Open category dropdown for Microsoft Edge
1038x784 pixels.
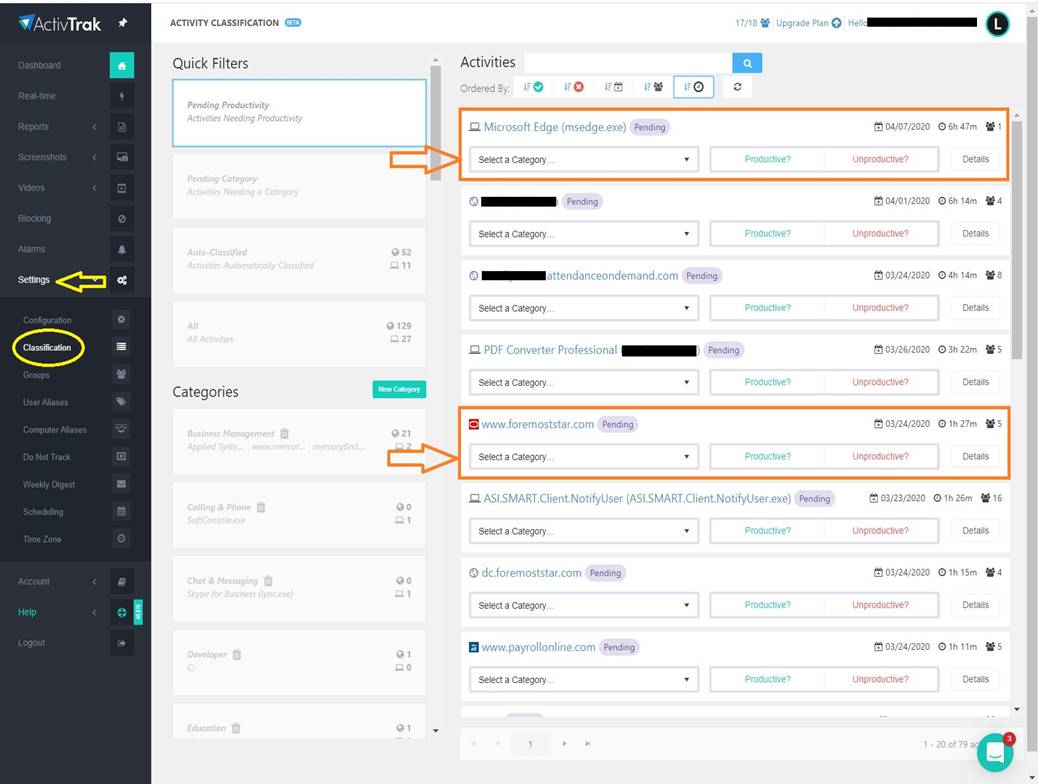(x=584, y=160)
